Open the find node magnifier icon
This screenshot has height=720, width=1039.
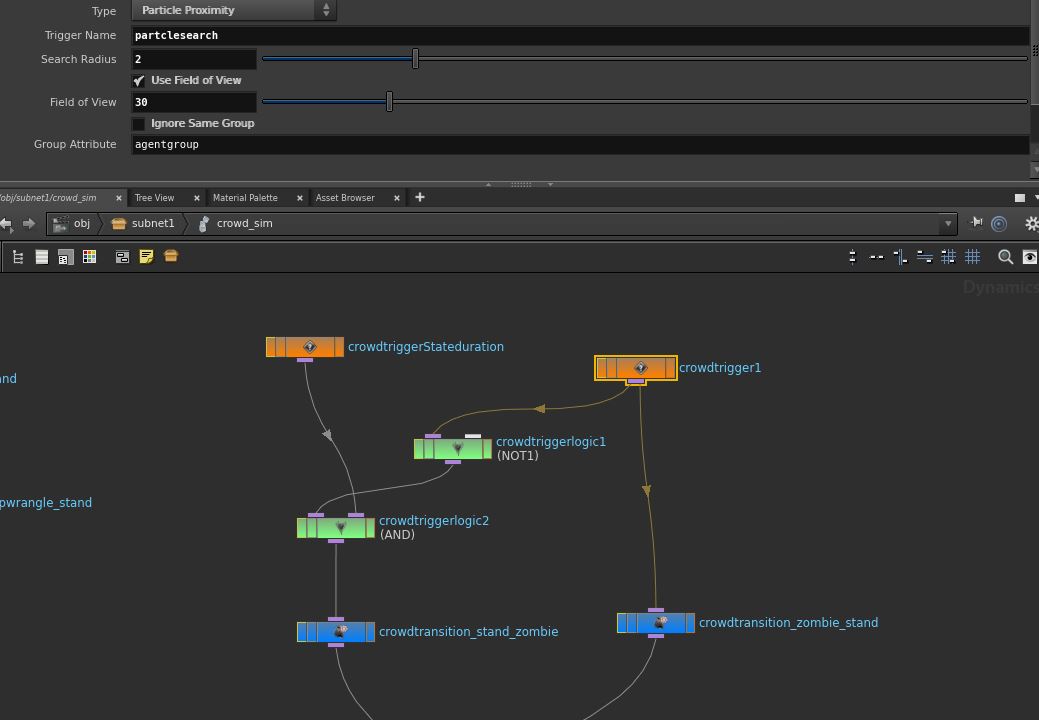(x=1005, y=257)
